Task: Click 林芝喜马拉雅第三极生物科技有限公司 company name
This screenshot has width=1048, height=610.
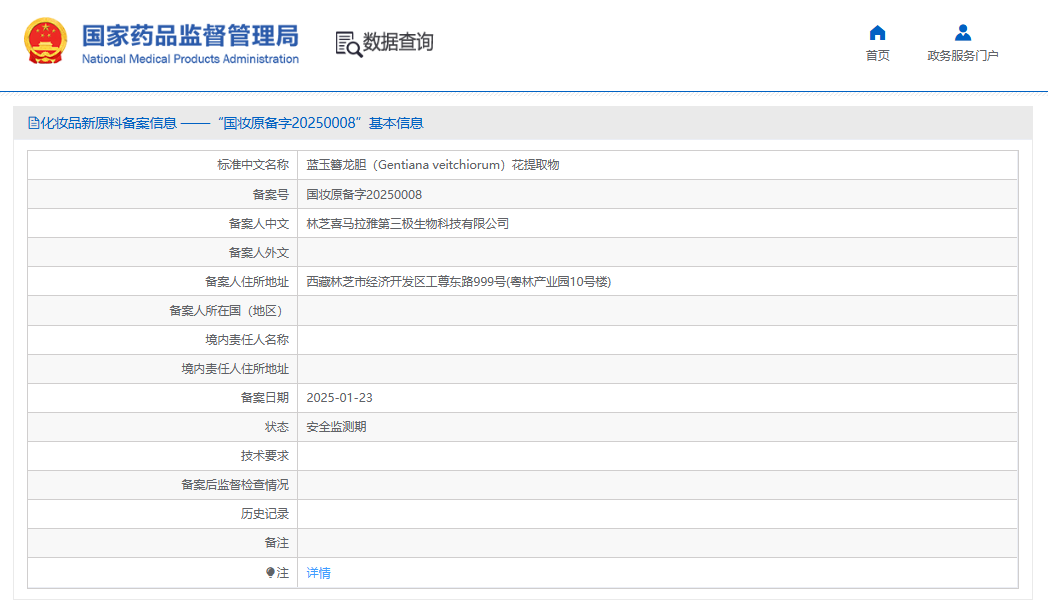Action: (x=408, y=224)
